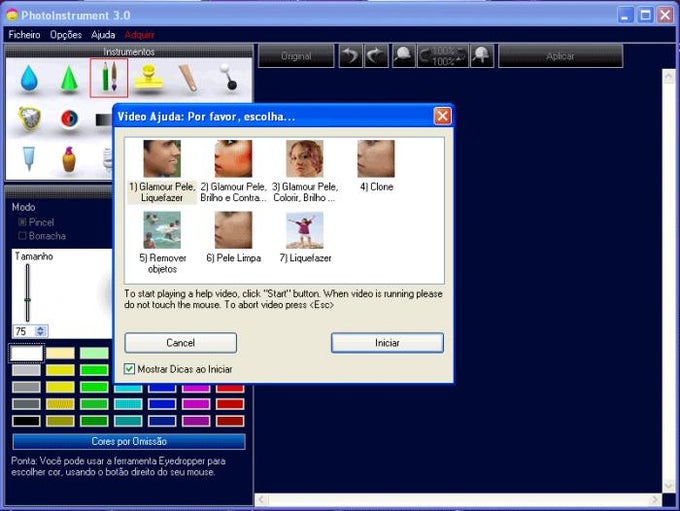Click the Tamanho value field showing 75
The width and height of the screenshot is (680, 511).
tap(24, 331)
